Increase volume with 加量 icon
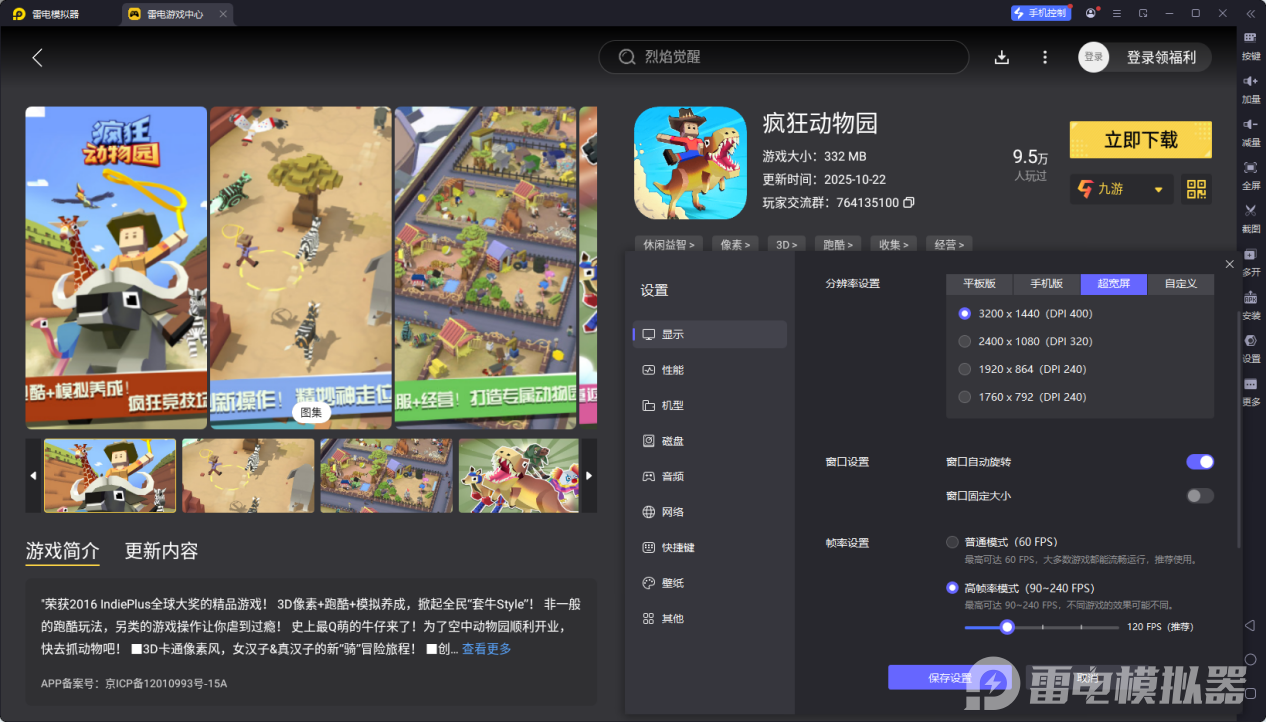The image size is (1266, 722). pos(1251,87)
